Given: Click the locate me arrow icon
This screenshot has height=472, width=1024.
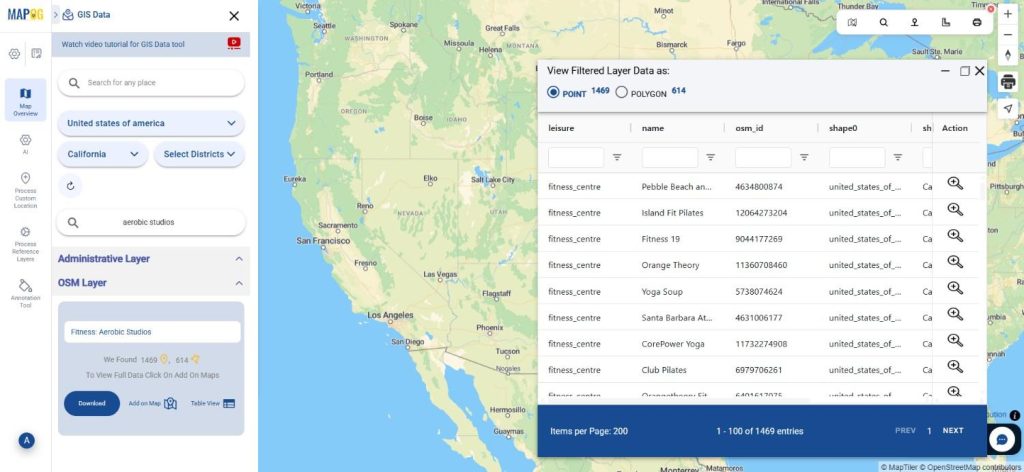Looking at the screenshot, I should click(1008, 108).
